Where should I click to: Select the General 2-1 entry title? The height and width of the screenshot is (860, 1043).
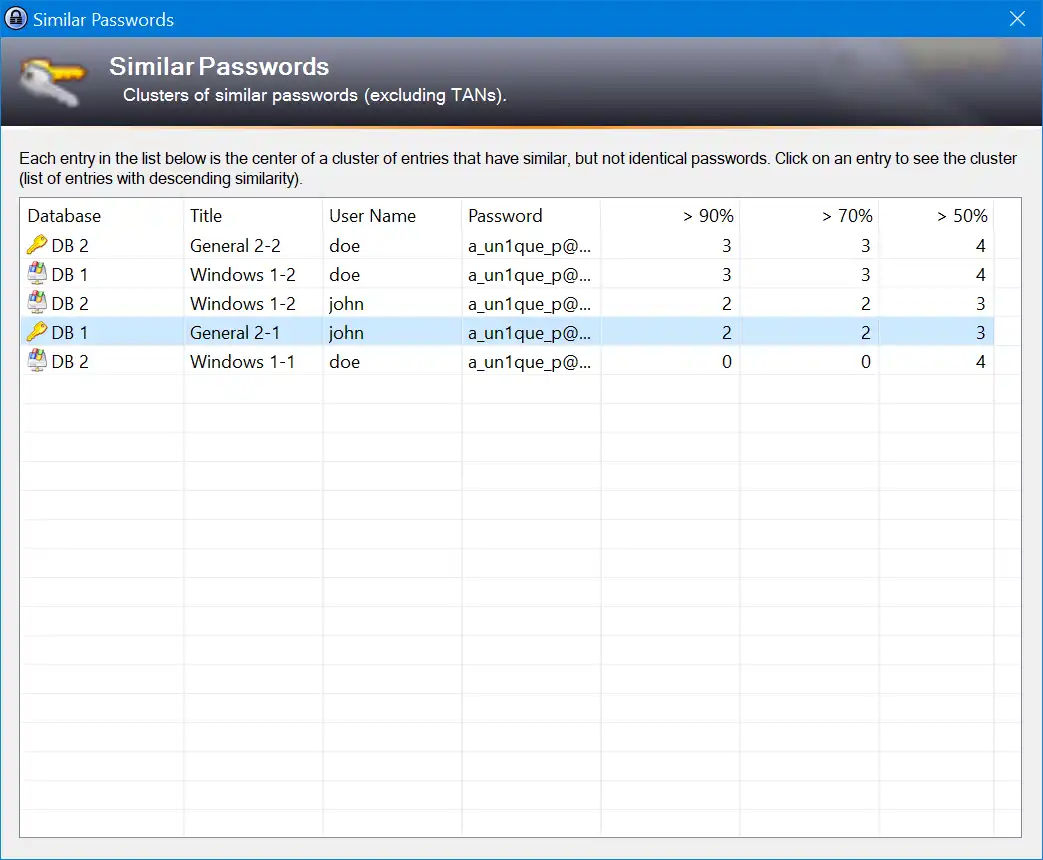click(235, 333)
